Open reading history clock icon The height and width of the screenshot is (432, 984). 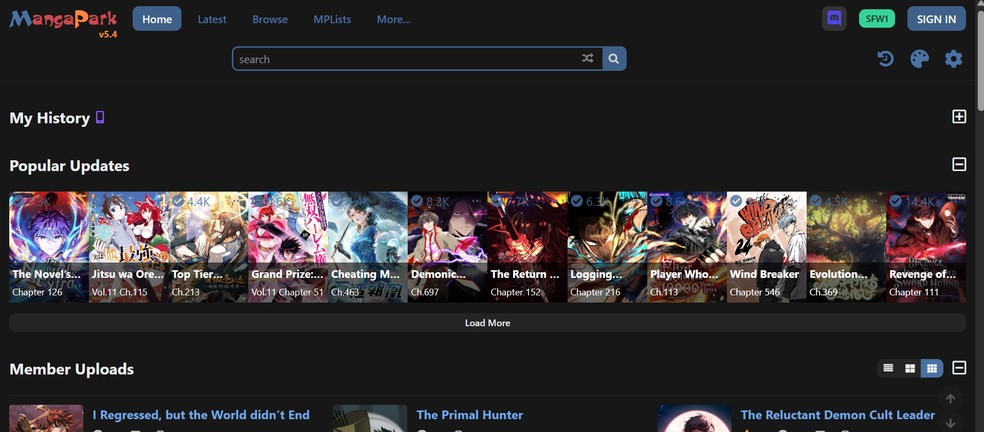click(x=885, y=59)
